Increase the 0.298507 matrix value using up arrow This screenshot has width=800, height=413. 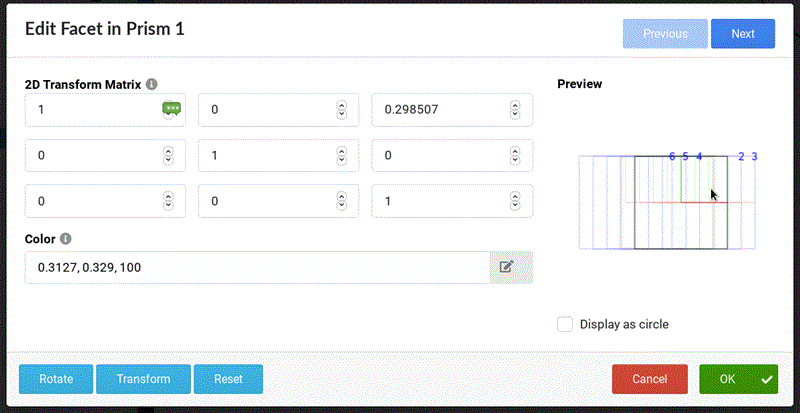pos(515,105)
